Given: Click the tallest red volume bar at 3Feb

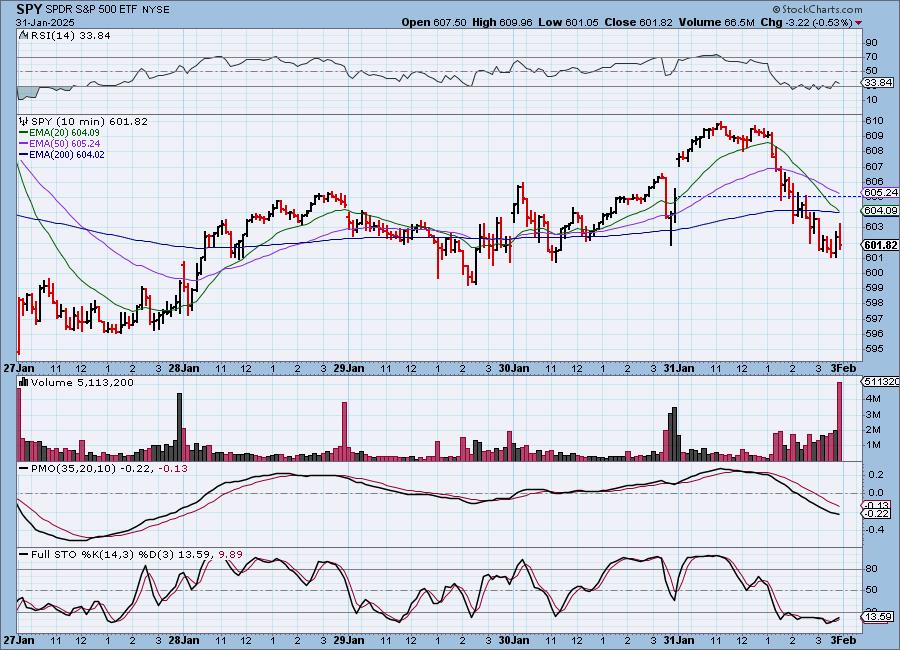Looking at the screenshot, I should [x=840, y=421].
